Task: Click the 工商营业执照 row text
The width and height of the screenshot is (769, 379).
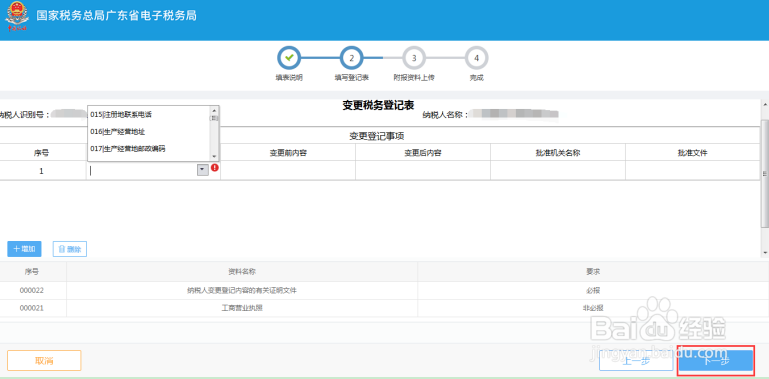Action: [242, 308]
